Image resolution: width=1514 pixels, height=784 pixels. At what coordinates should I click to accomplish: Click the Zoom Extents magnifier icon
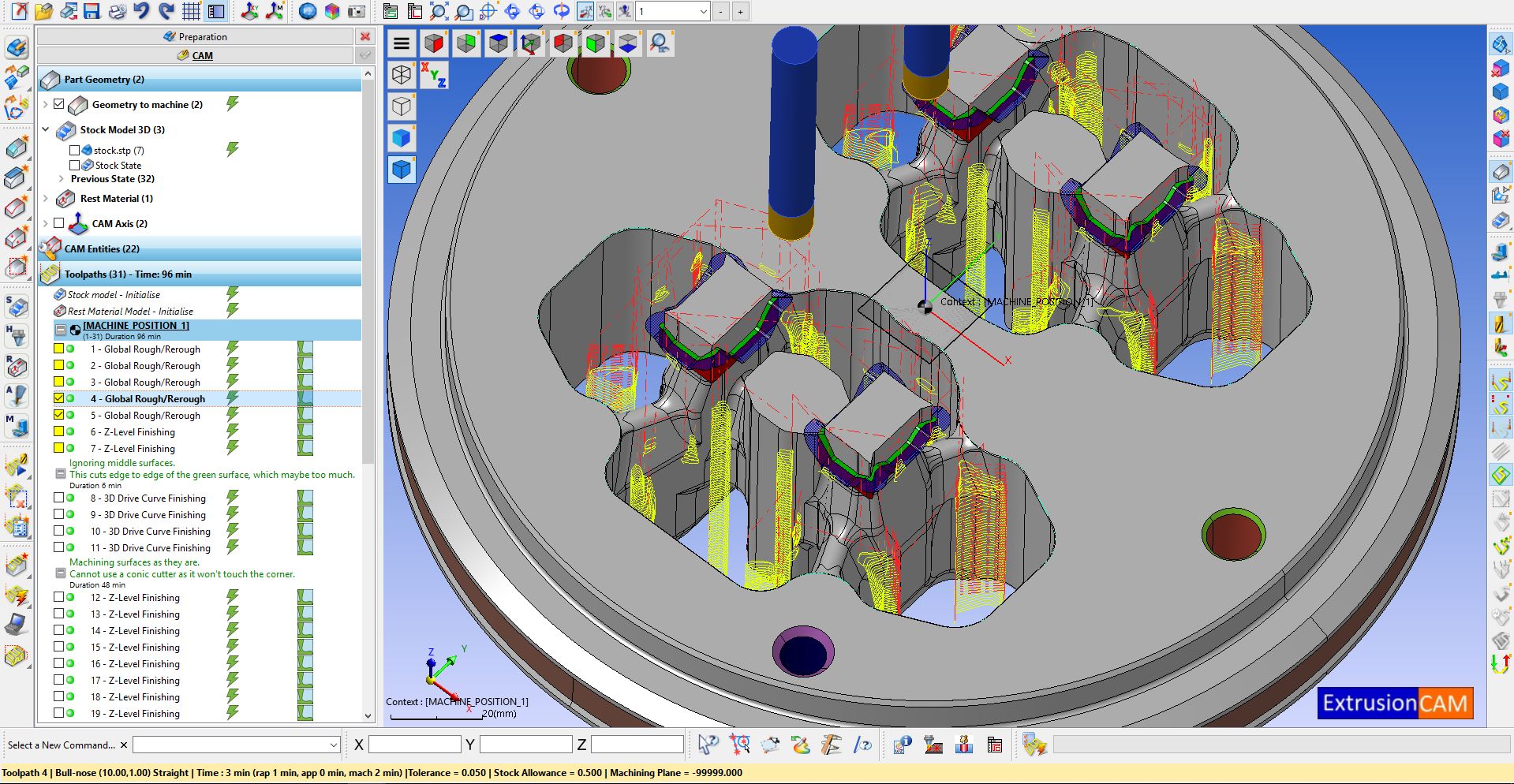coord(439,11)
